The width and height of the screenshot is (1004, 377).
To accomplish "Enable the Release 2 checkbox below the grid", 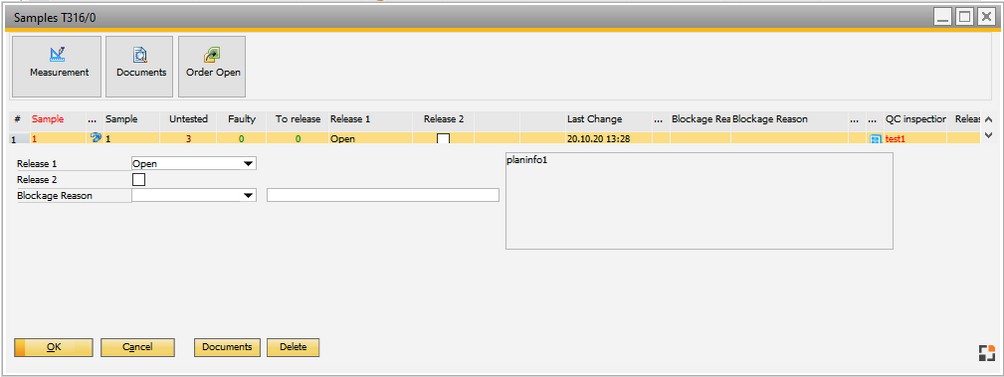I will (138, 180).
